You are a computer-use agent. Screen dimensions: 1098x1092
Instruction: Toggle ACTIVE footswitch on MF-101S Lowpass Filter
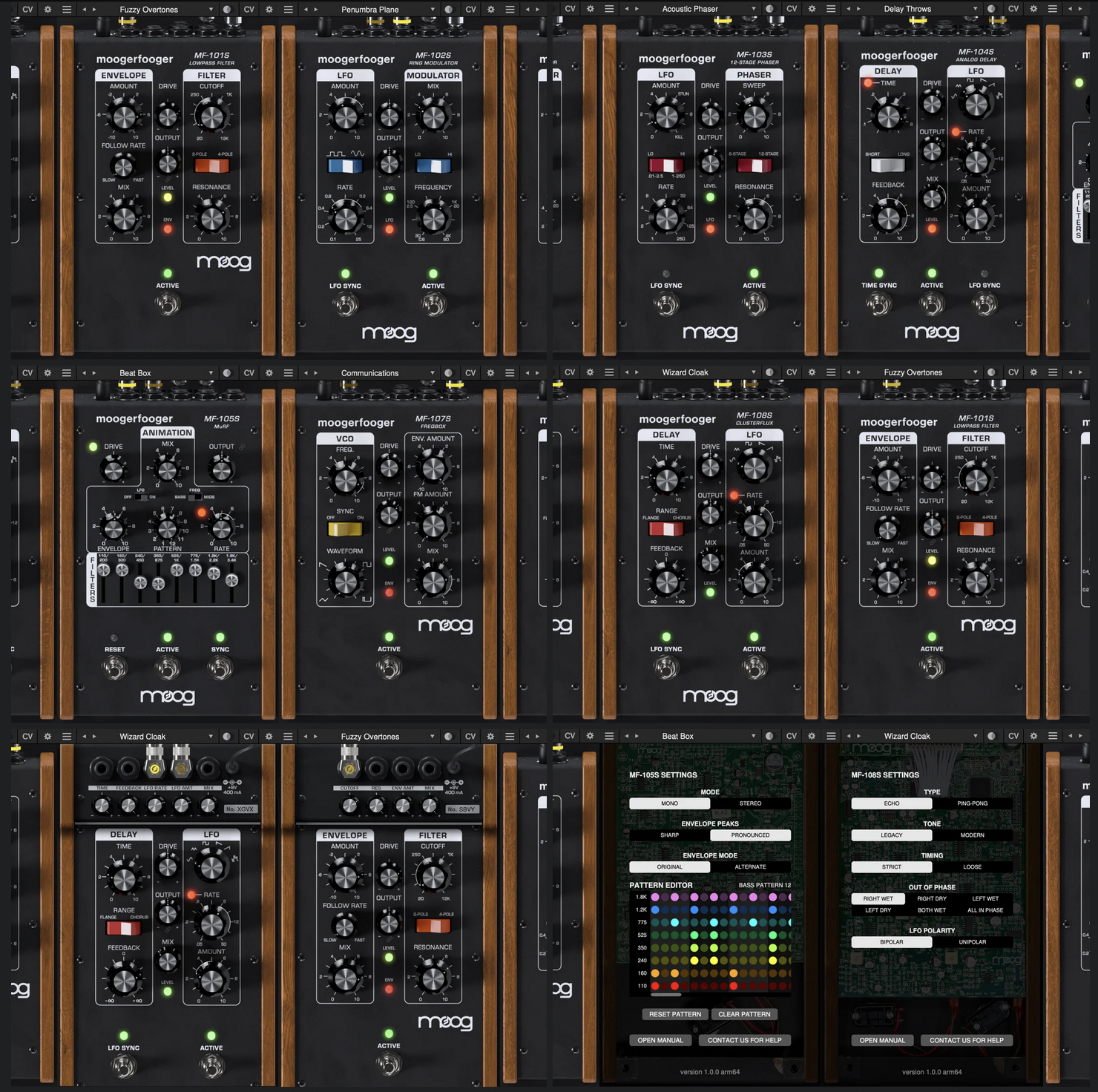168,303
